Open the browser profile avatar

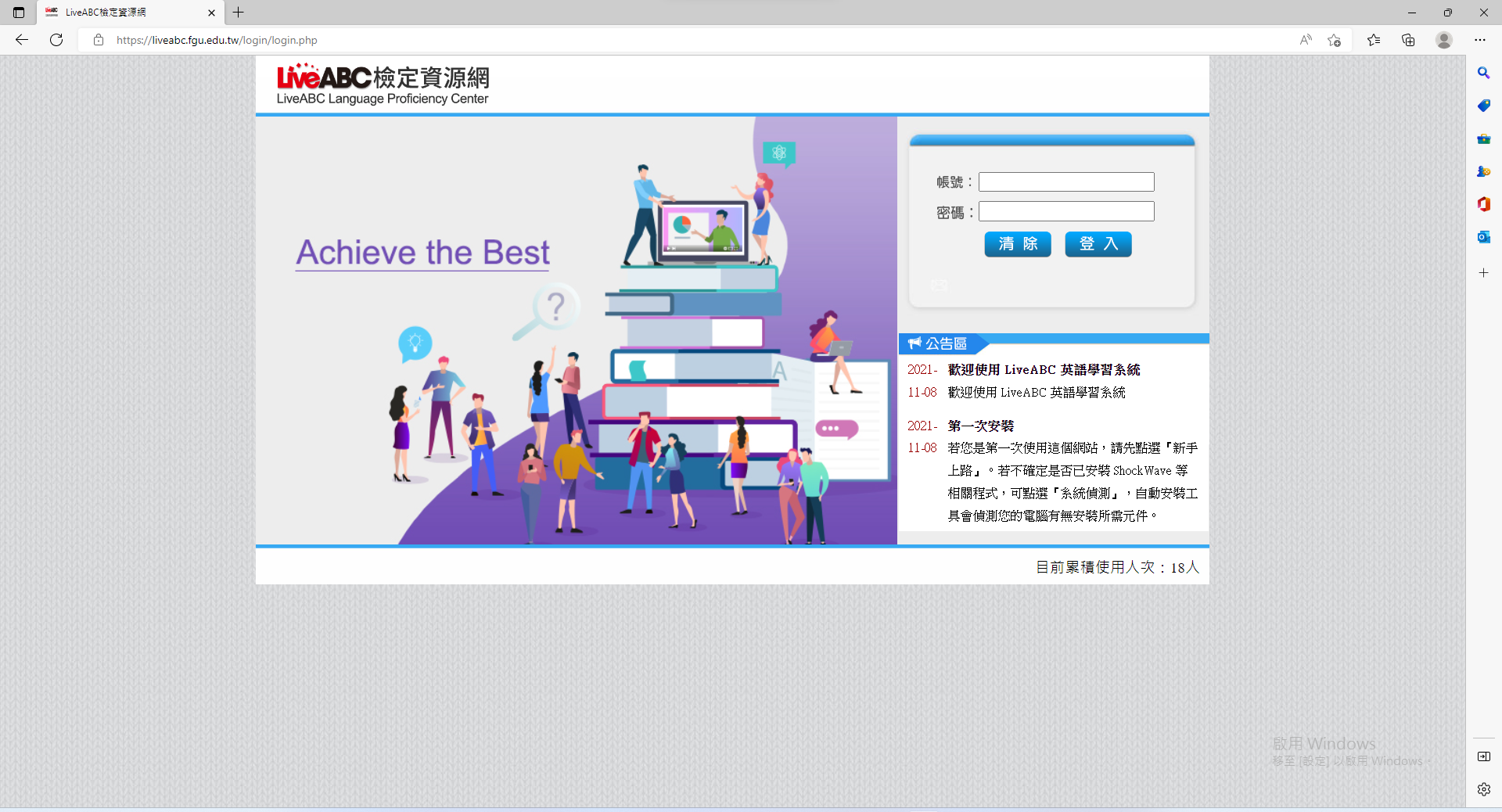click(1444, 40)
